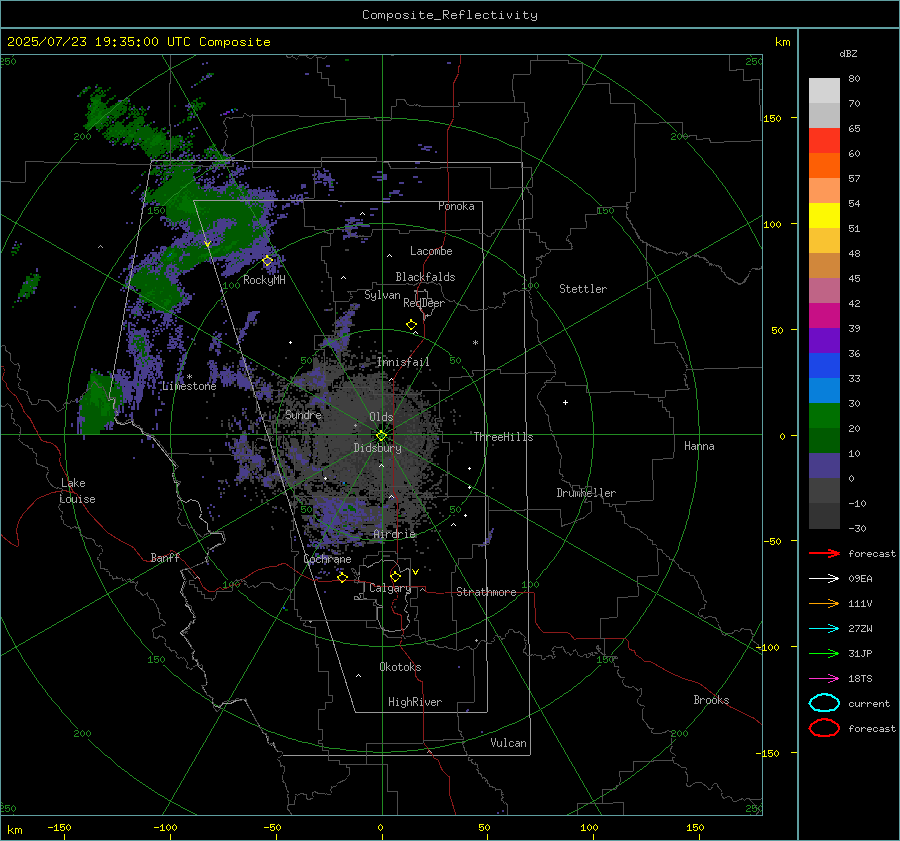Click the Lake Louise label

click(x=77, y=491)
